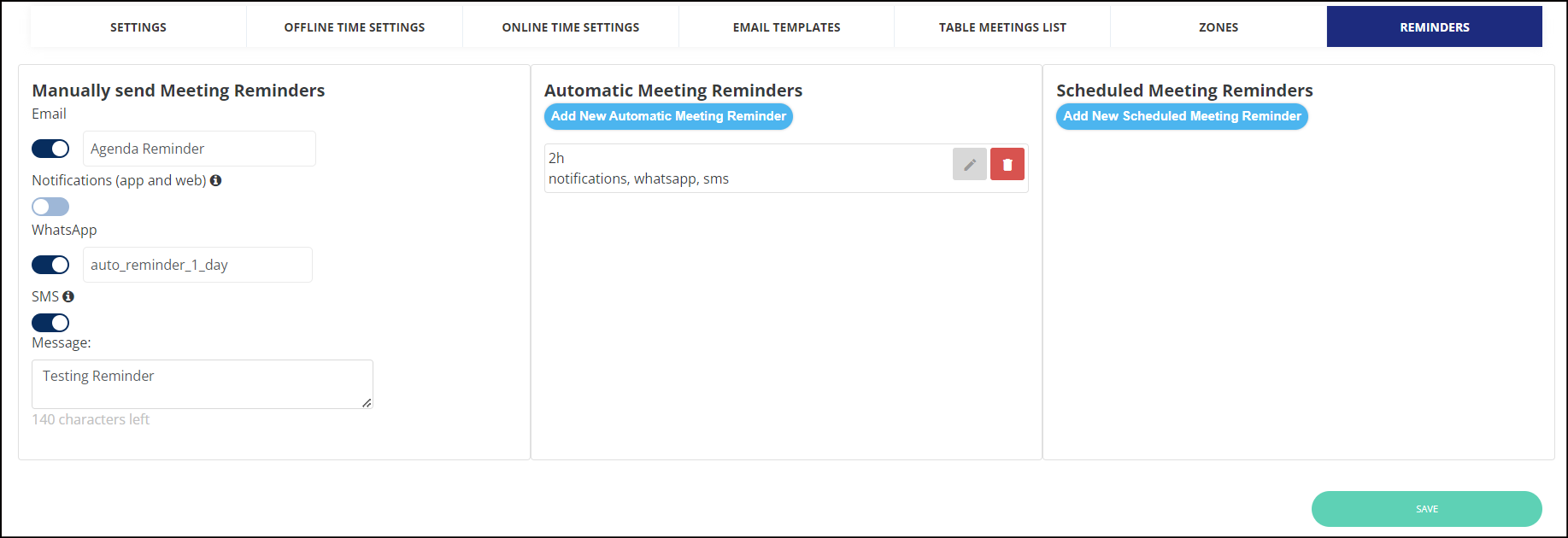The width and height of the screenshot is (1568, 538).
Task: Toggle the WhatsApp reminder switch
Action: click(50, 265)
